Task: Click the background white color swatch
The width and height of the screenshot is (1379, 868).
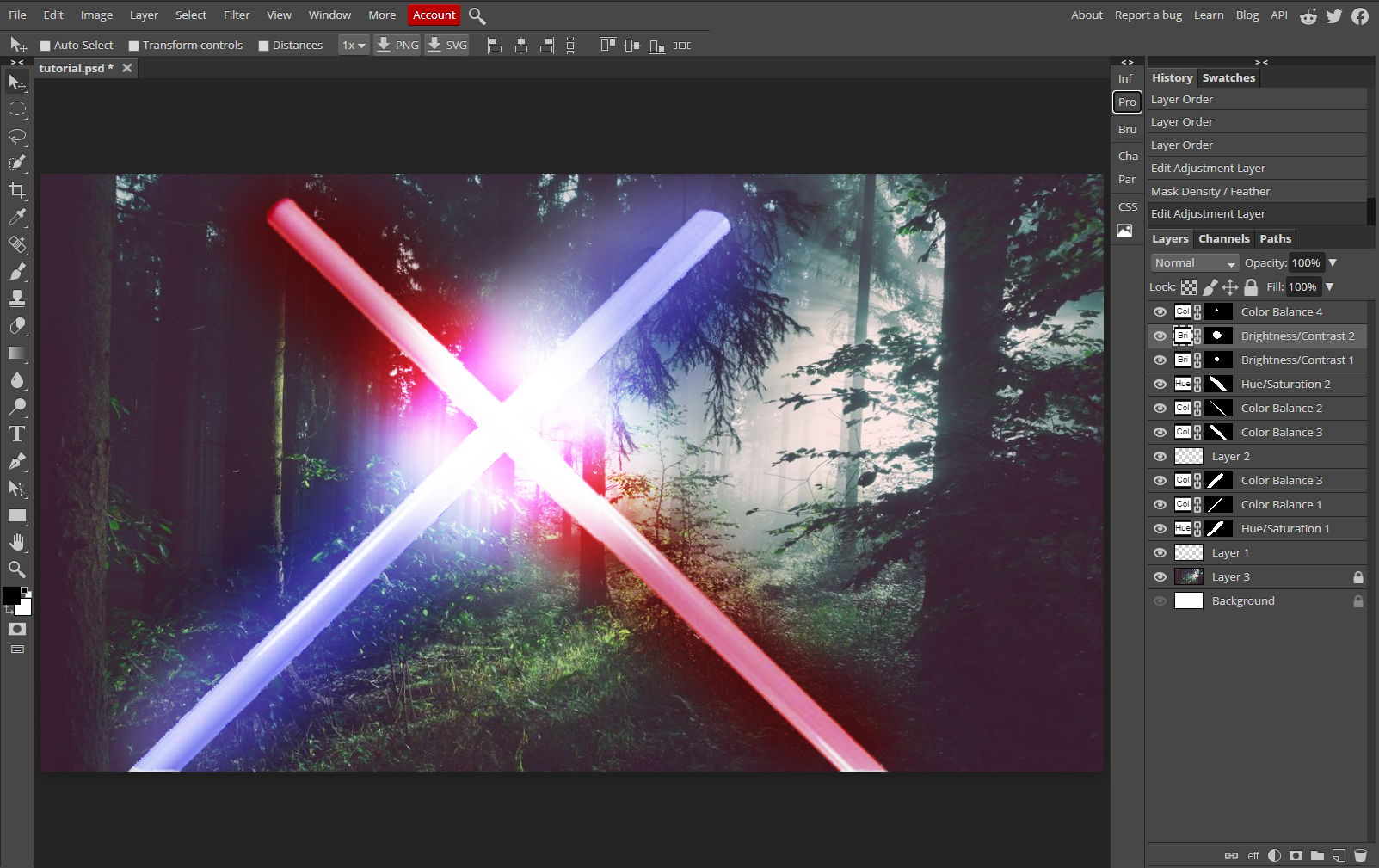Action: click(25, 608)
